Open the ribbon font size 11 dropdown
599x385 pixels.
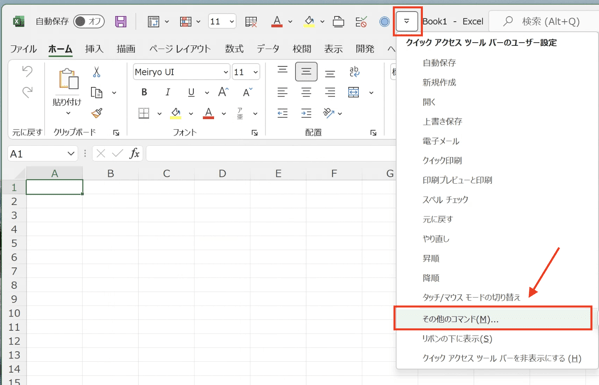point(255,72)
